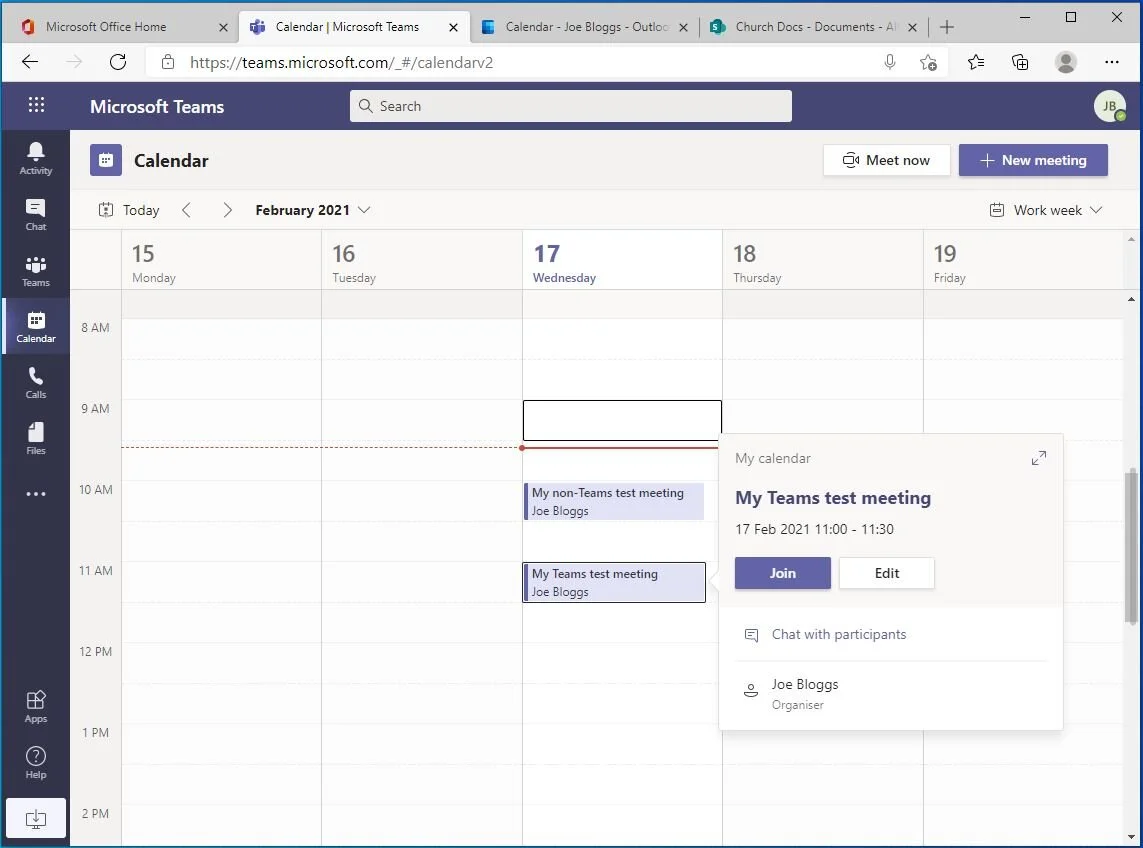Open the Work week view dropdown

(1045, 210)
